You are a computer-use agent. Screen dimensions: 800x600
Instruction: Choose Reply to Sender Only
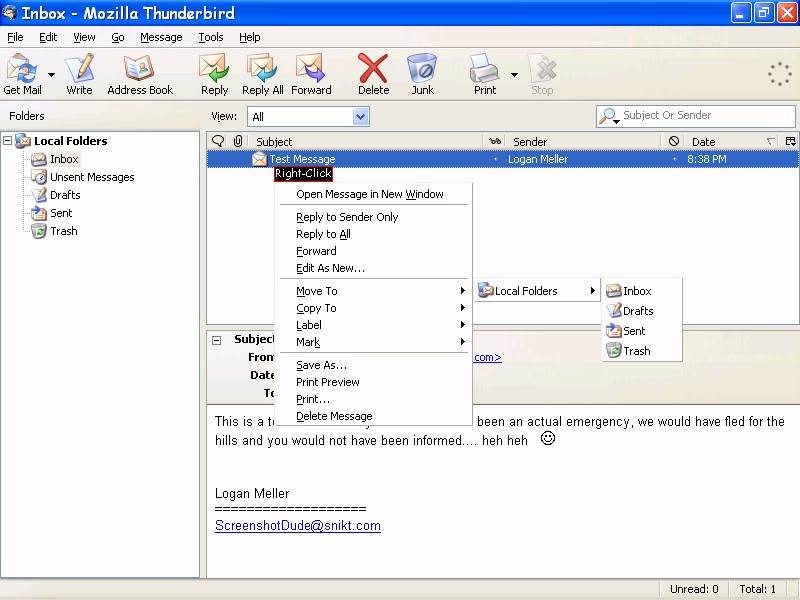point(373,217)
